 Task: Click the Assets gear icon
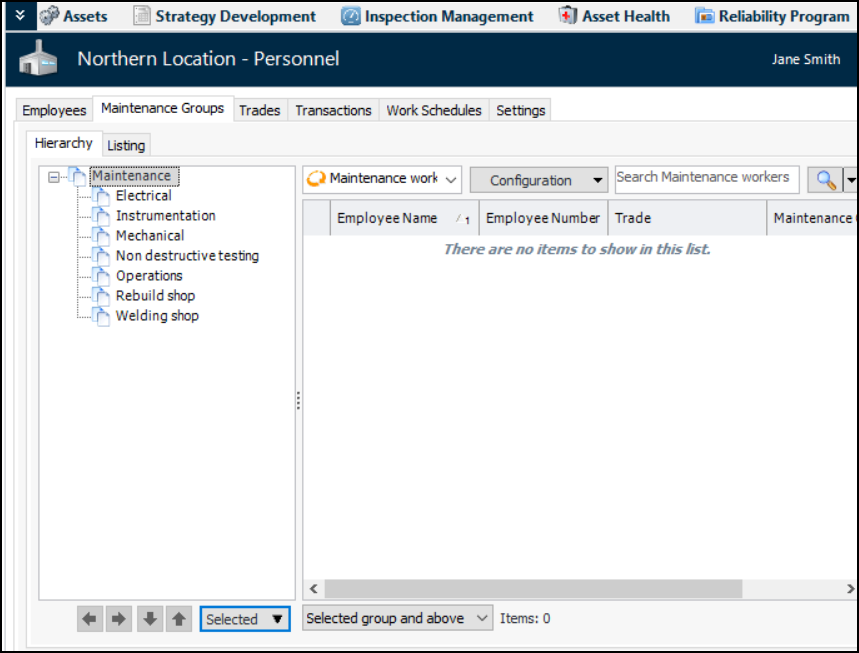(x=49, y=16)
